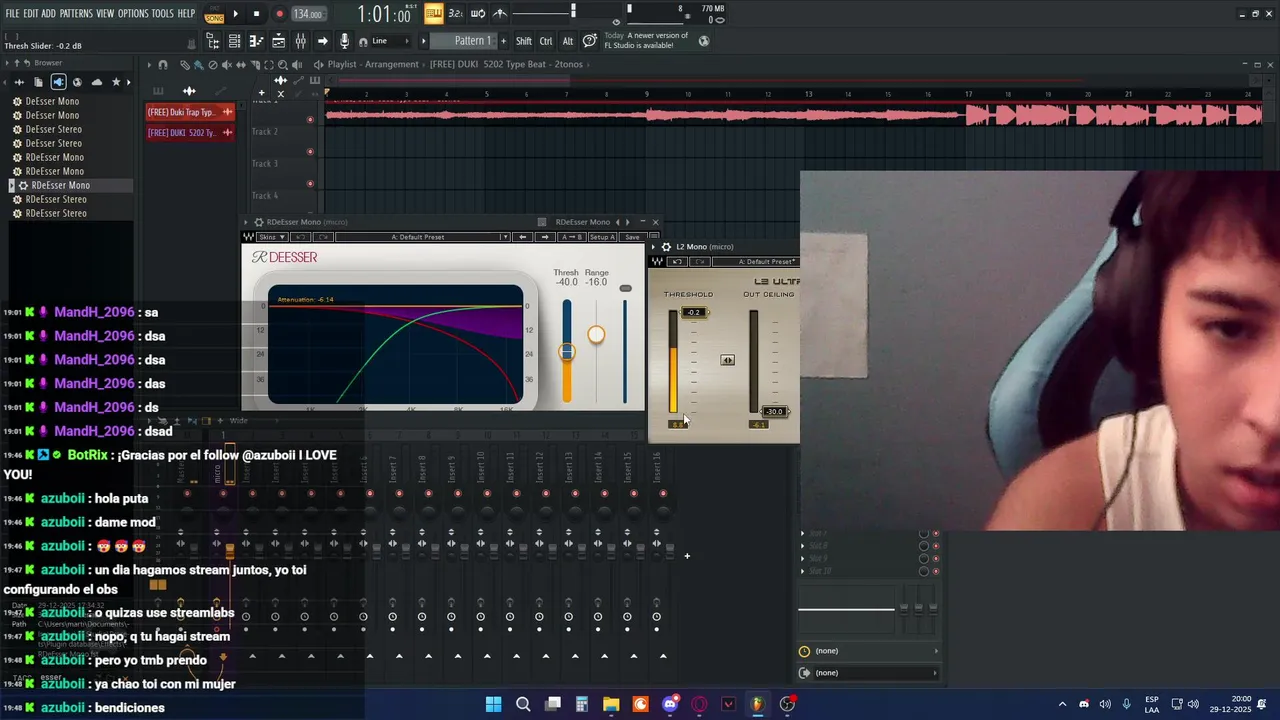
Task: Open the mixer output (none) dropdown
Action: coord(870,673)
